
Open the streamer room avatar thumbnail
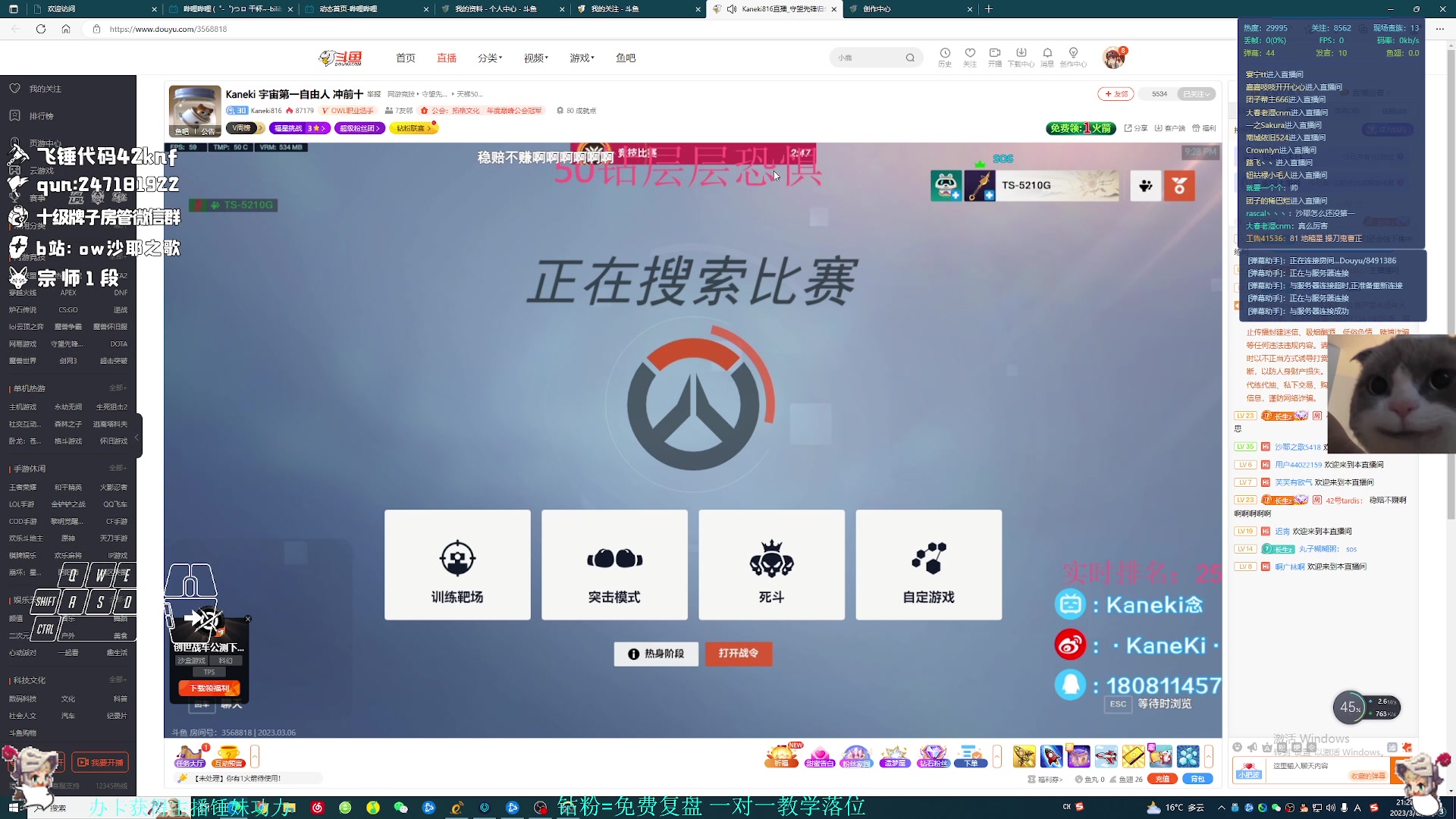tap(195, 111)
